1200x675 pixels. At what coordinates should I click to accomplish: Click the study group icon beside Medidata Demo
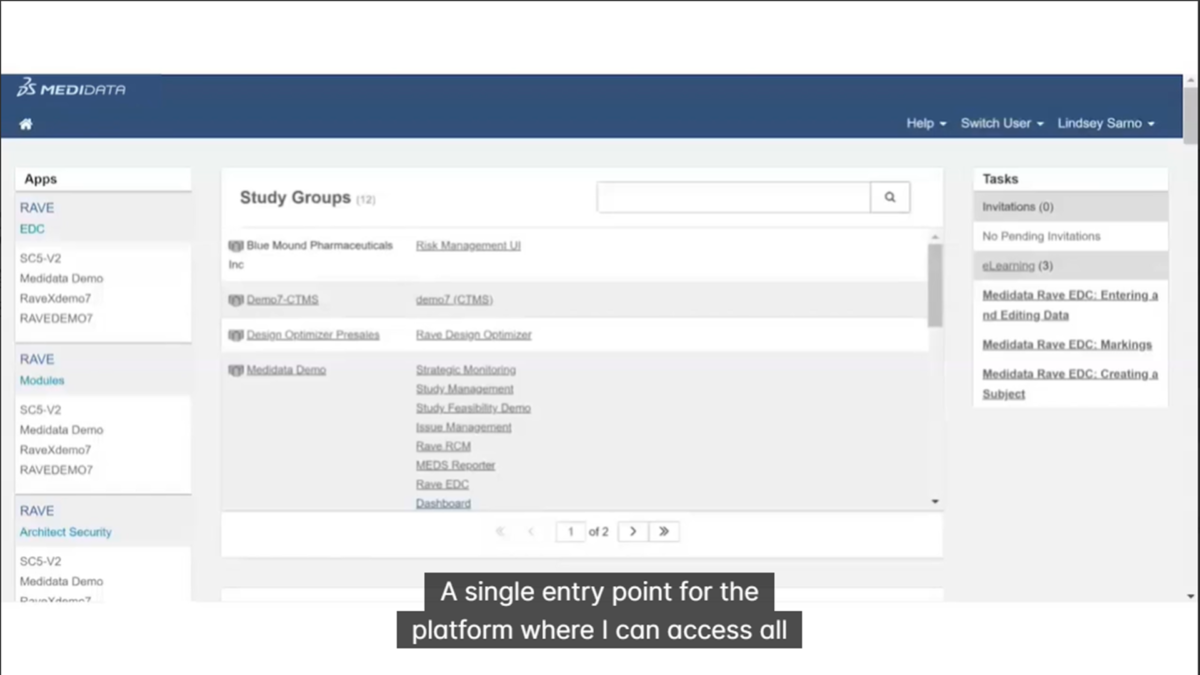(x=236, y=370)
